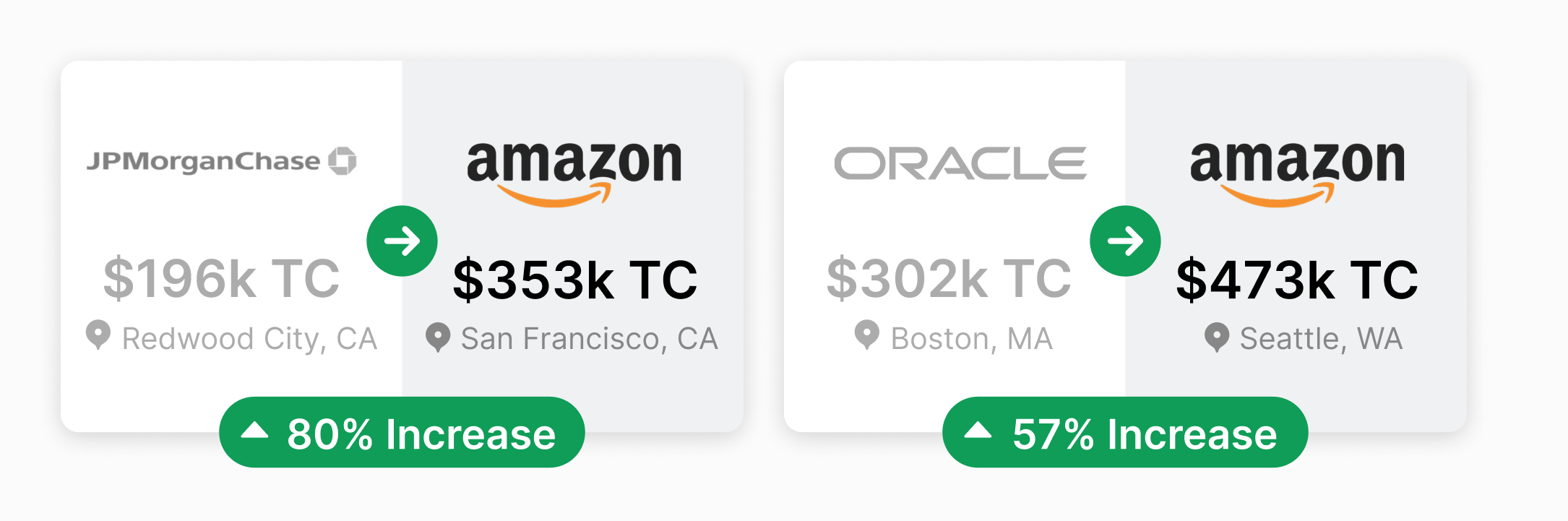Click the pin icon next to Boston
Image resolution: width=1568 pixels, height=521 pixels.
pyautogui.click(x=866, y=336)
